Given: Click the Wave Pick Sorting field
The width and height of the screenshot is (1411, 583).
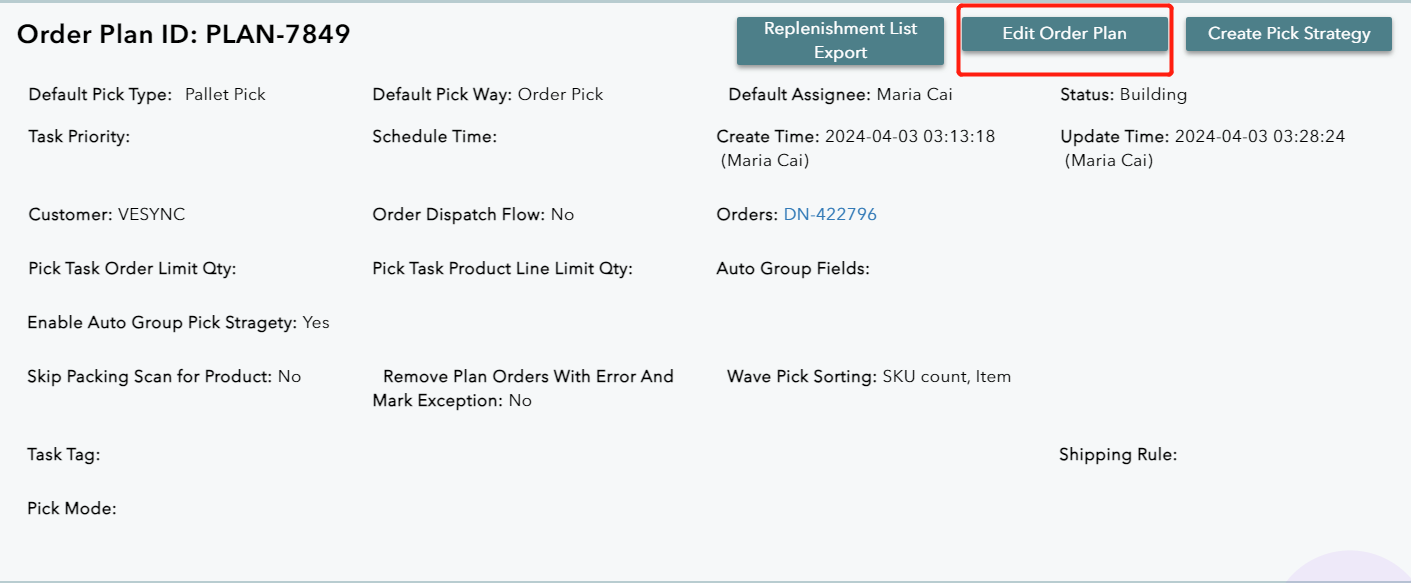Looking at the screenshot, I should (868, 377).
